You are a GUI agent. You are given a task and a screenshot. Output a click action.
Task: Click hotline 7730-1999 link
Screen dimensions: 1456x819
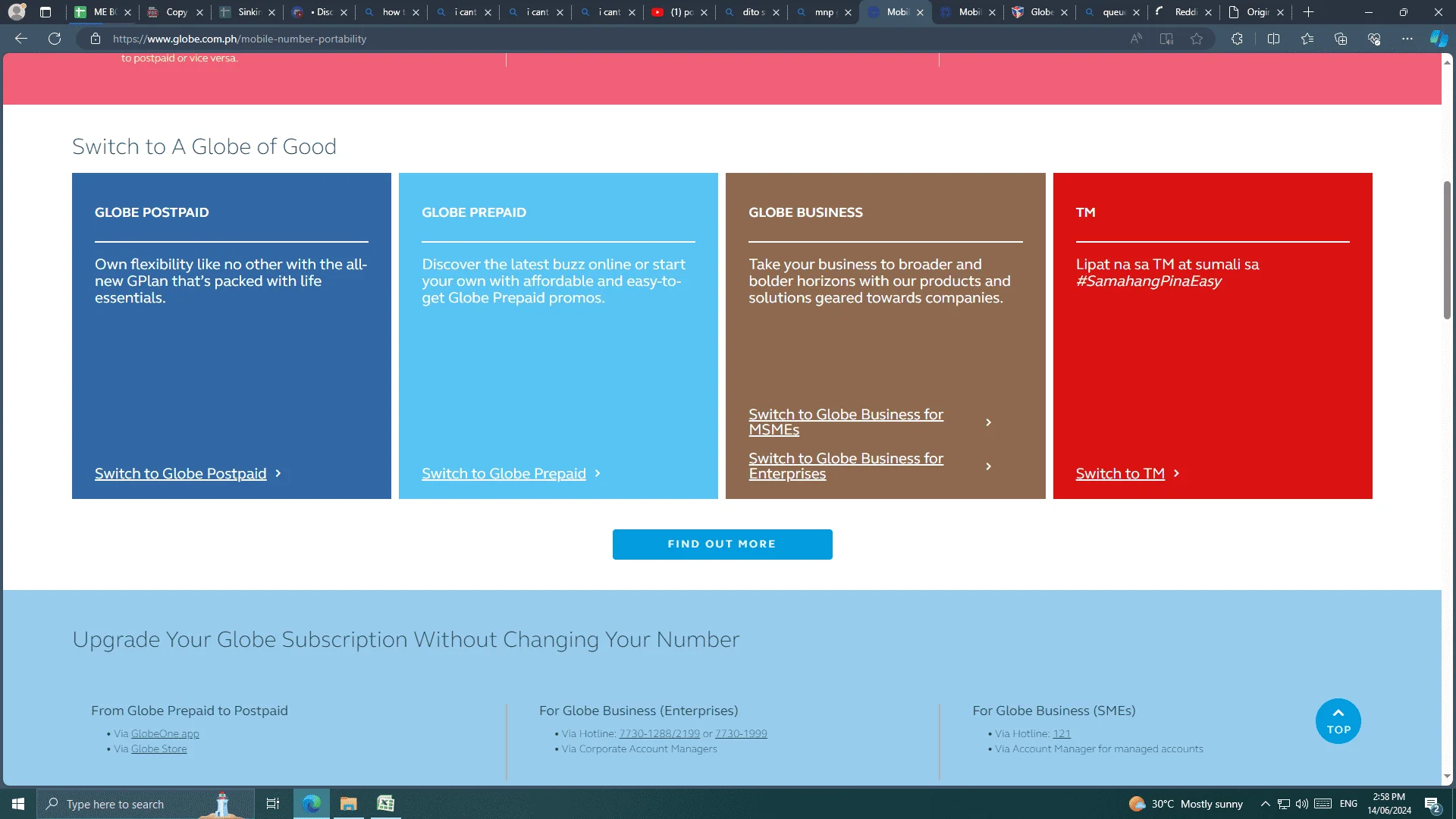click(x=741, y=733)
